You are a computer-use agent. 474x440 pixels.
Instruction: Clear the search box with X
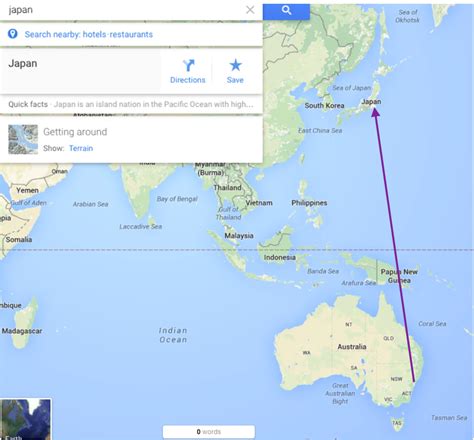[x=250, y=10]
